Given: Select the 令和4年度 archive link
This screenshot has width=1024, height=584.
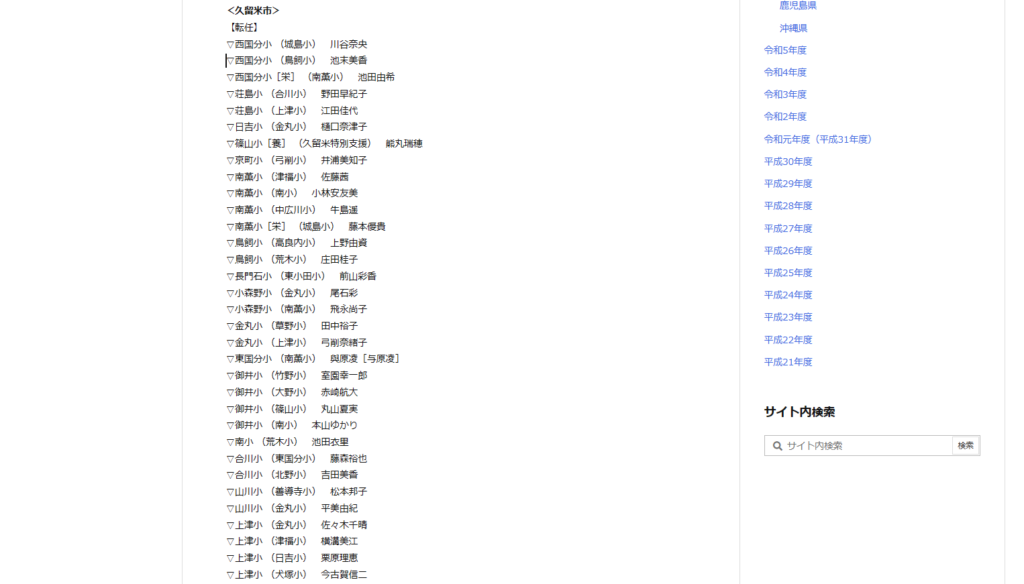Looking at the screenshot, I should [x=785, y=72].
